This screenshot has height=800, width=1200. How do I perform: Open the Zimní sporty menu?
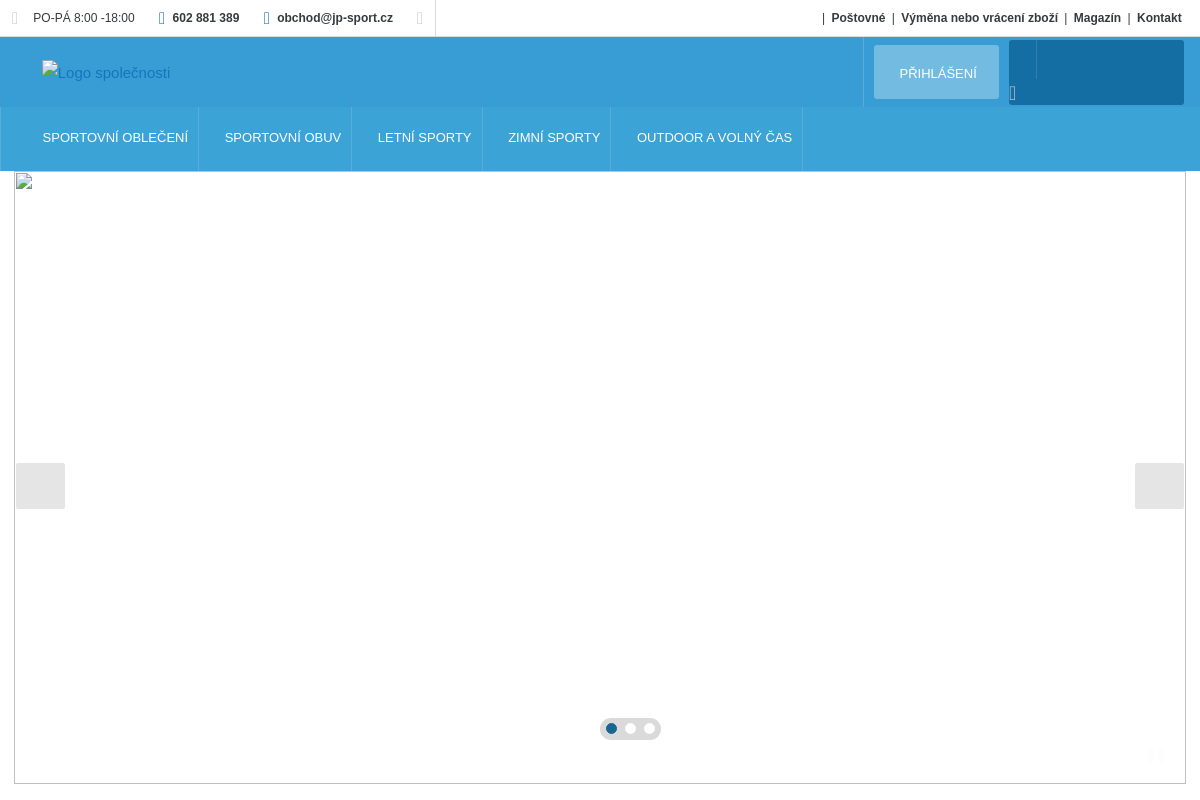pyautogui.click(x=554, y=138)
